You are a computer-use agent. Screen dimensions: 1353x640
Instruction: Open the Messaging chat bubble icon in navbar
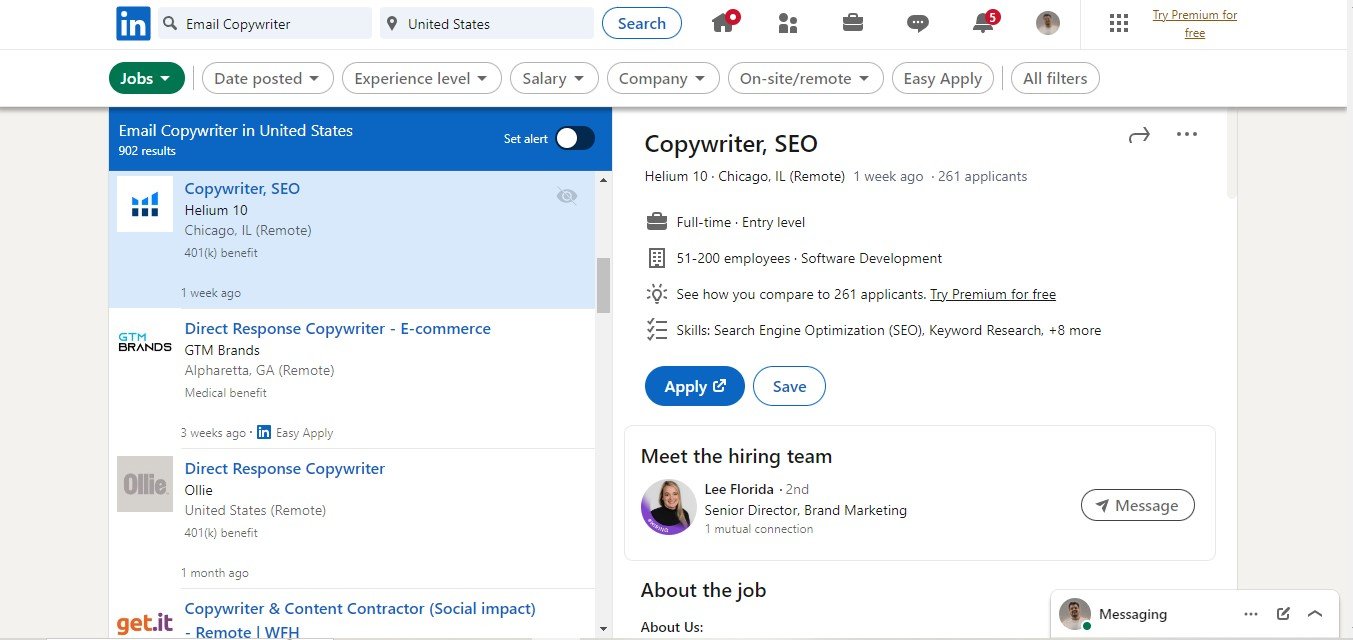(x=918, y=23)
